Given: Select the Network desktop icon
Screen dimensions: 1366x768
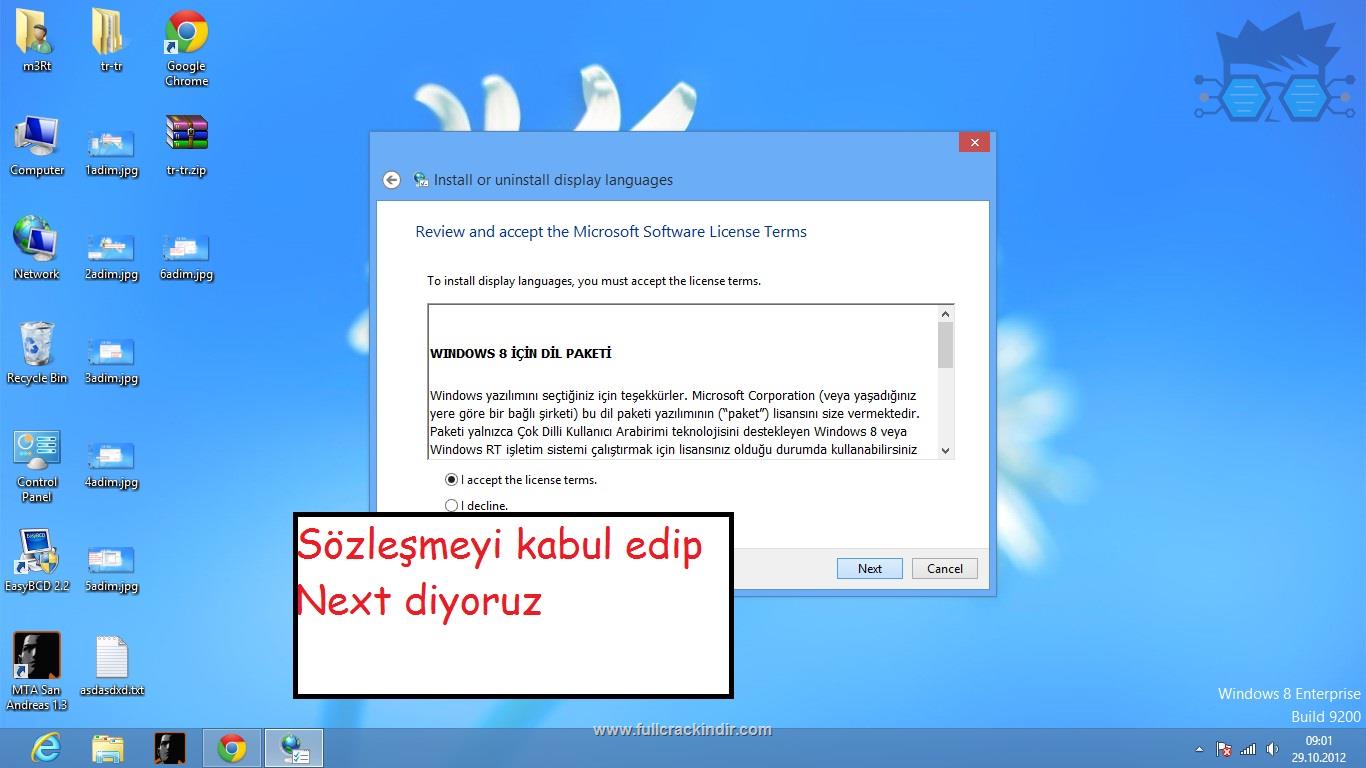Looking at the screenshot, I should coord(37,248).
